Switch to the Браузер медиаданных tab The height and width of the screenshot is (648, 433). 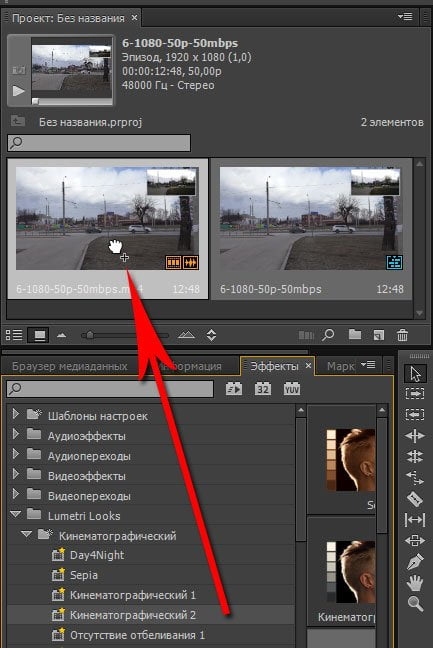(69, 366)
